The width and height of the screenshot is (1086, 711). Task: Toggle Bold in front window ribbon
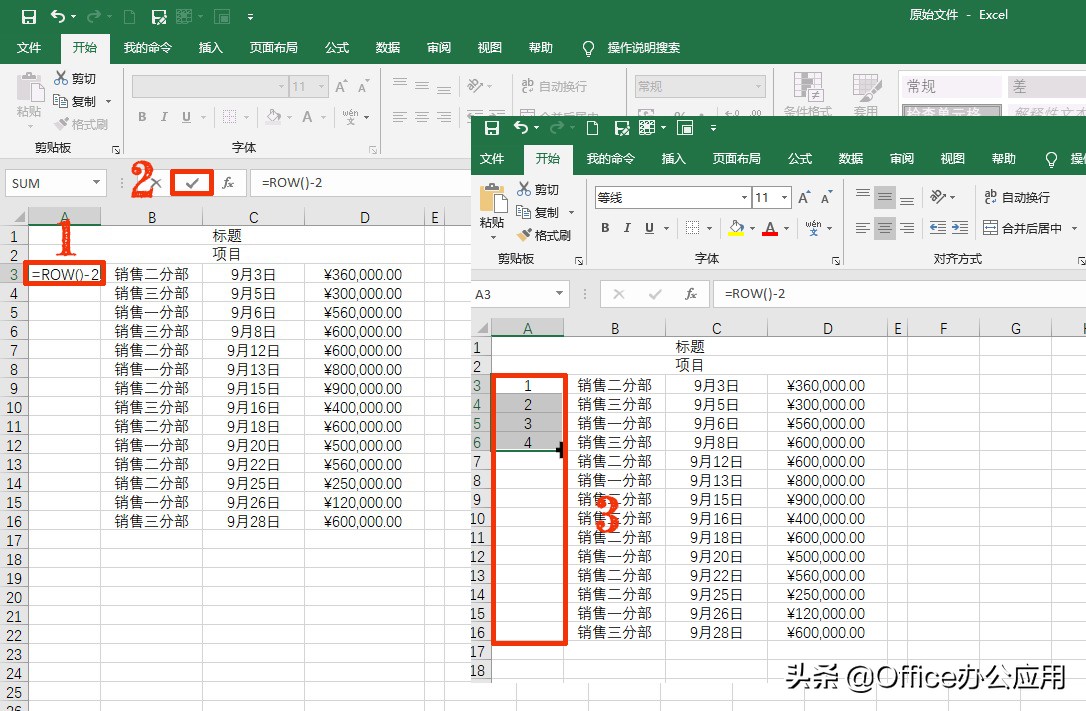click(605, 228)
